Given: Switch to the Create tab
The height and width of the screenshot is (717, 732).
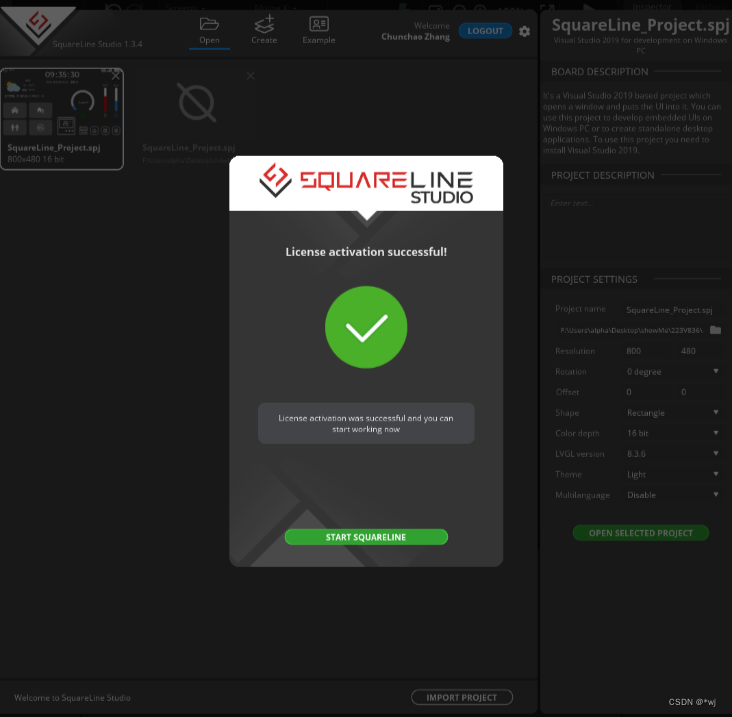Looking at the screenshot, I should (x=264, y=31).
